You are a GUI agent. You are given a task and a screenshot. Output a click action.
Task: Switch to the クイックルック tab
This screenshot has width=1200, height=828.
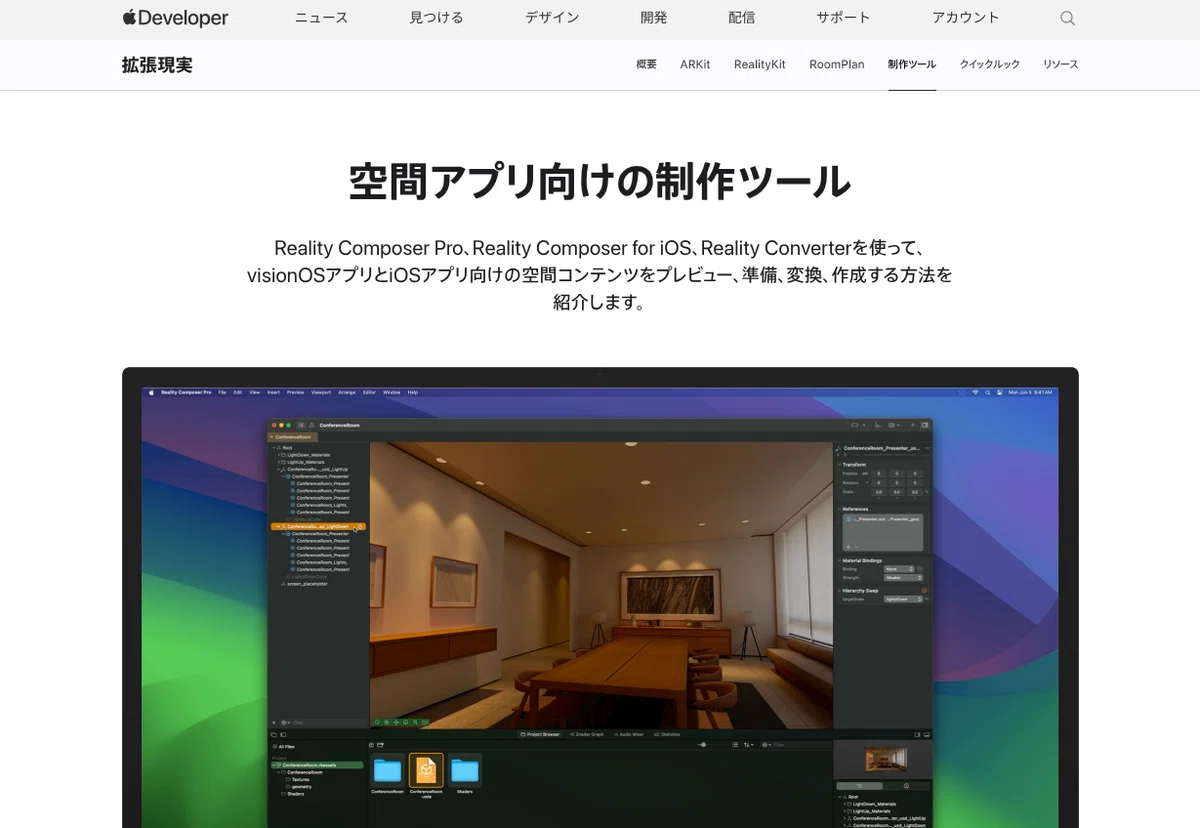pyautogui.click(x=989, y=64)
